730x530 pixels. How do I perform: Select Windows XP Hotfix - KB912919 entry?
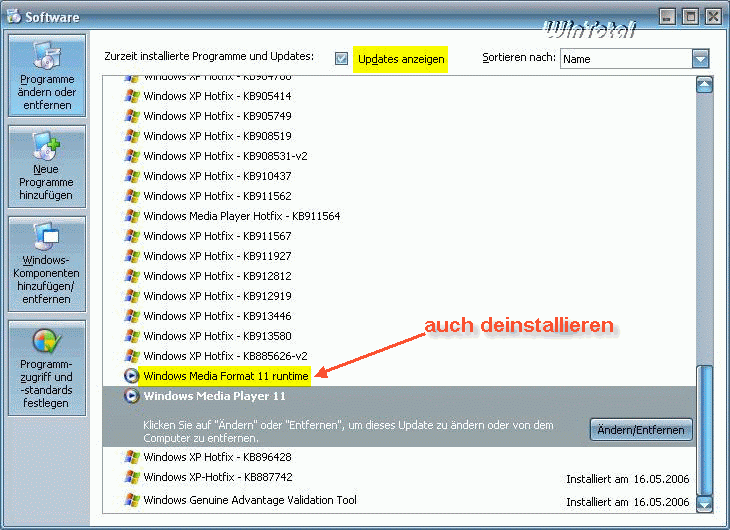[x=217, y=296]
